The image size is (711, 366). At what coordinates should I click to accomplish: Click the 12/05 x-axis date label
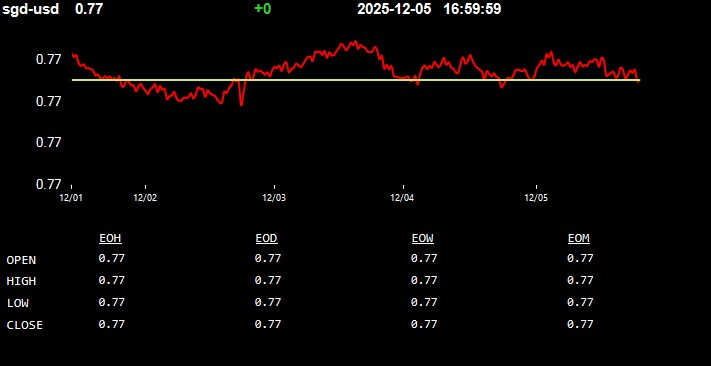(x=536, y=198)
